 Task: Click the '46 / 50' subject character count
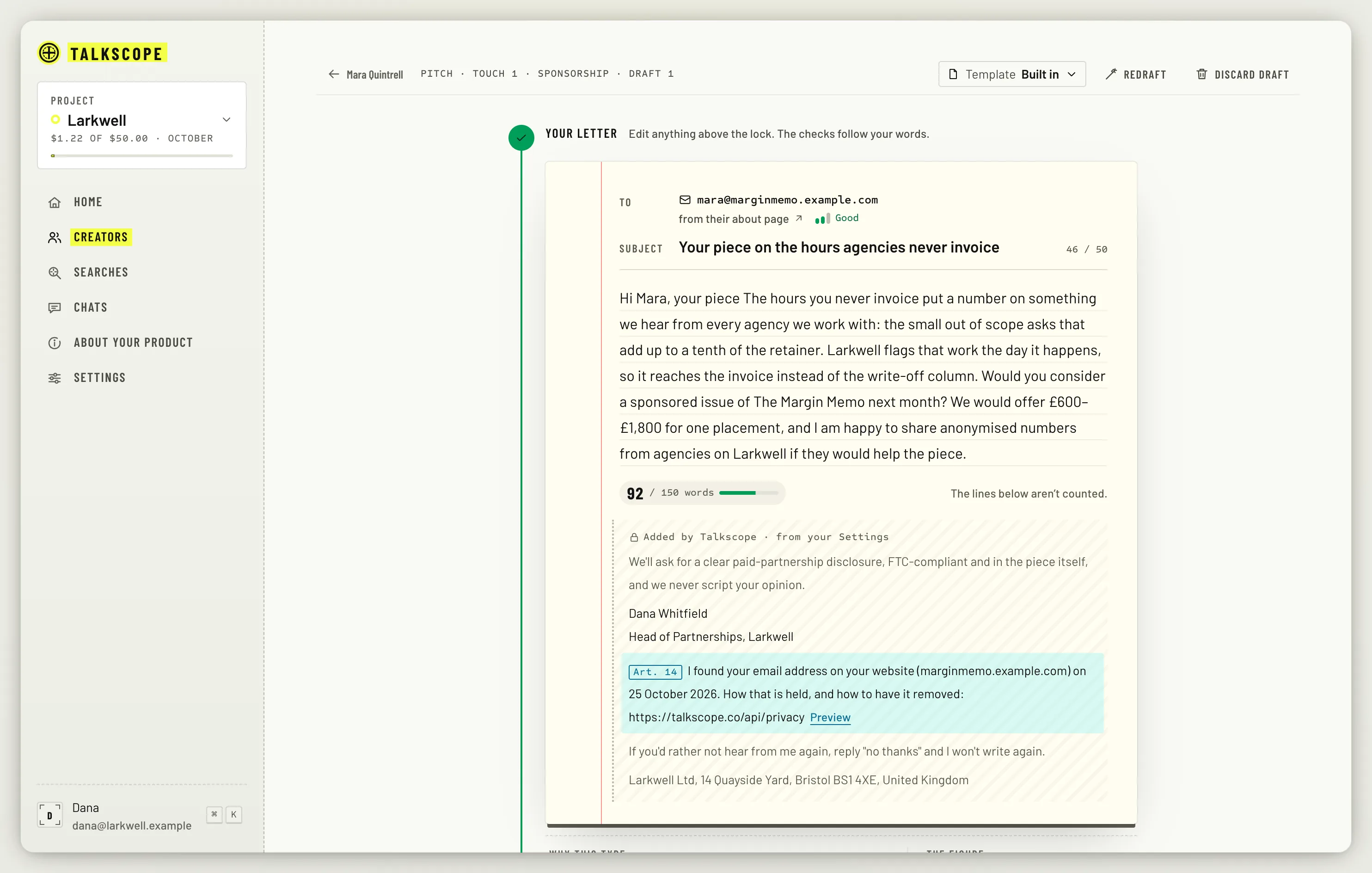click(1086, 249)
